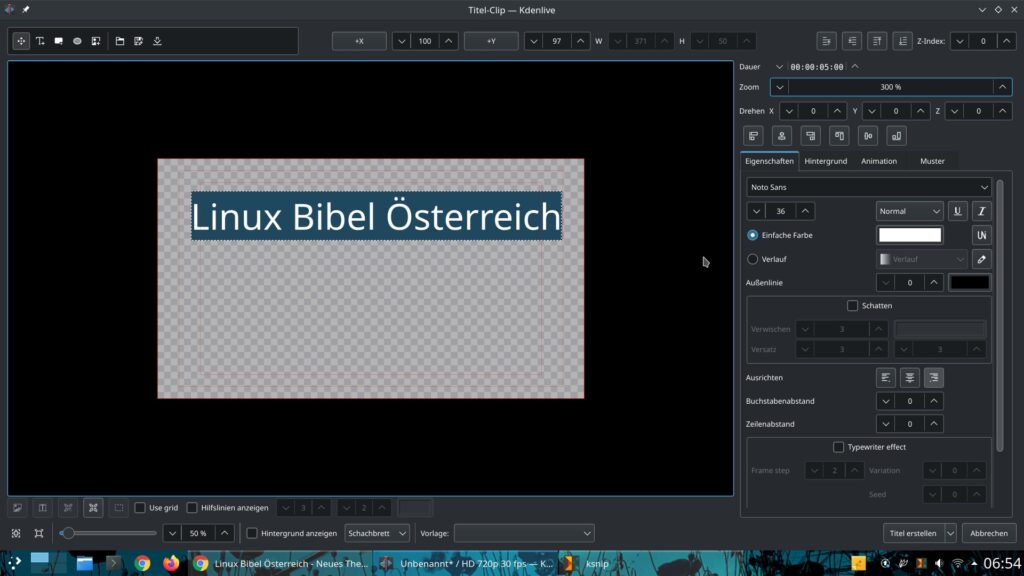The height and width of the screenshot is (576, 1024).
Task: Open the file manager in the taskbar
Action: click(84, 563)
